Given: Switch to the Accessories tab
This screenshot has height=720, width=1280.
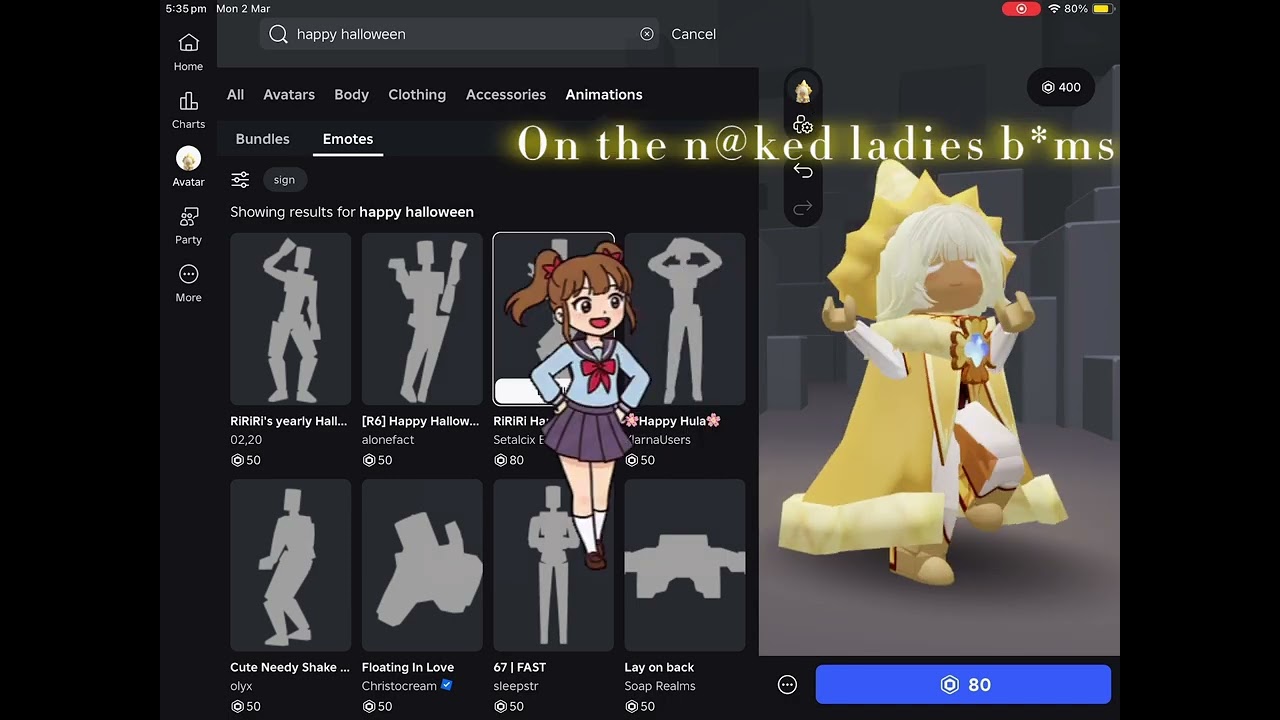Looking at the screenshot, I should [506, 95].
